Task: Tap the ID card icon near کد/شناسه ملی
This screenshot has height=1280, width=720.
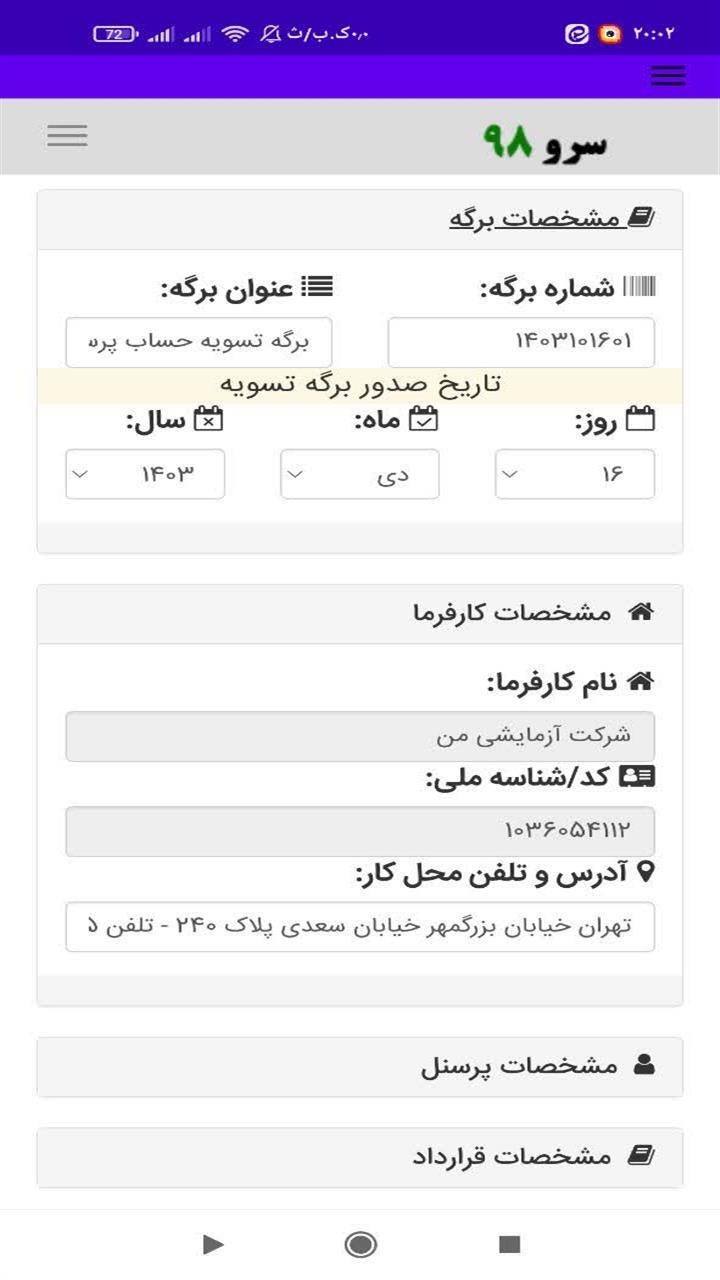Action: pyautogui.click(x=637, y=776)
